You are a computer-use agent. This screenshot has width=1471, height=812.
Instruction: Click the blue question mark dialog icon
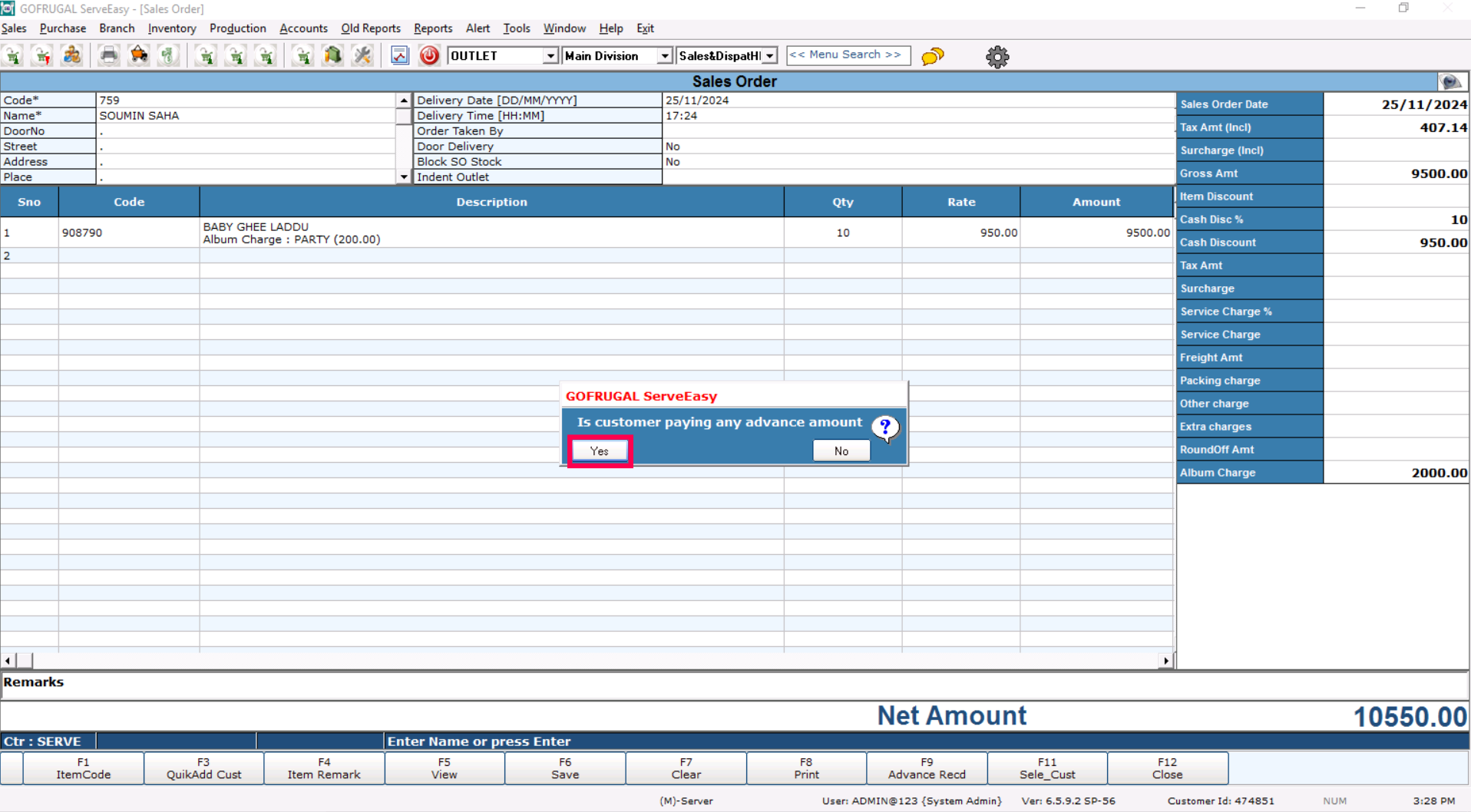(x=885, y=427)
